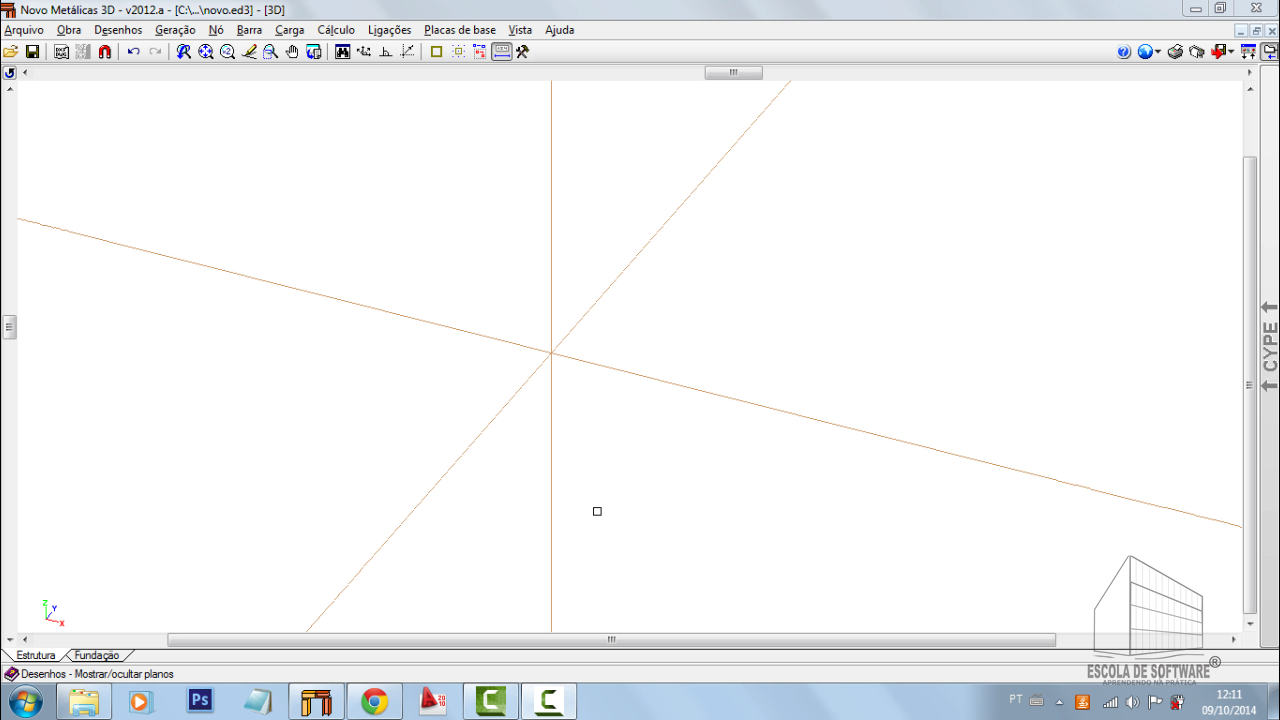Image resolution: width=1280 pixels, height=720 pixels.
Task: Switch to the Fundação tab
Action: point(97,656)
